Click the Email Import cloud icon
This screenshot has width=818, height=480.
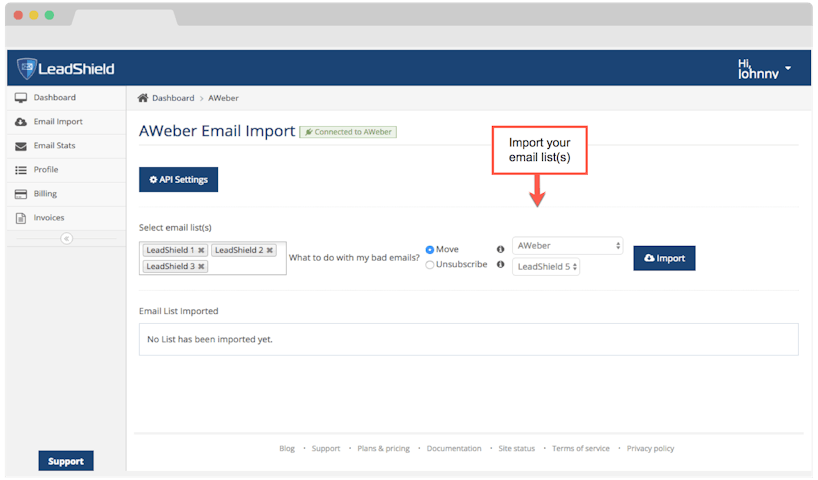[20, 122]
